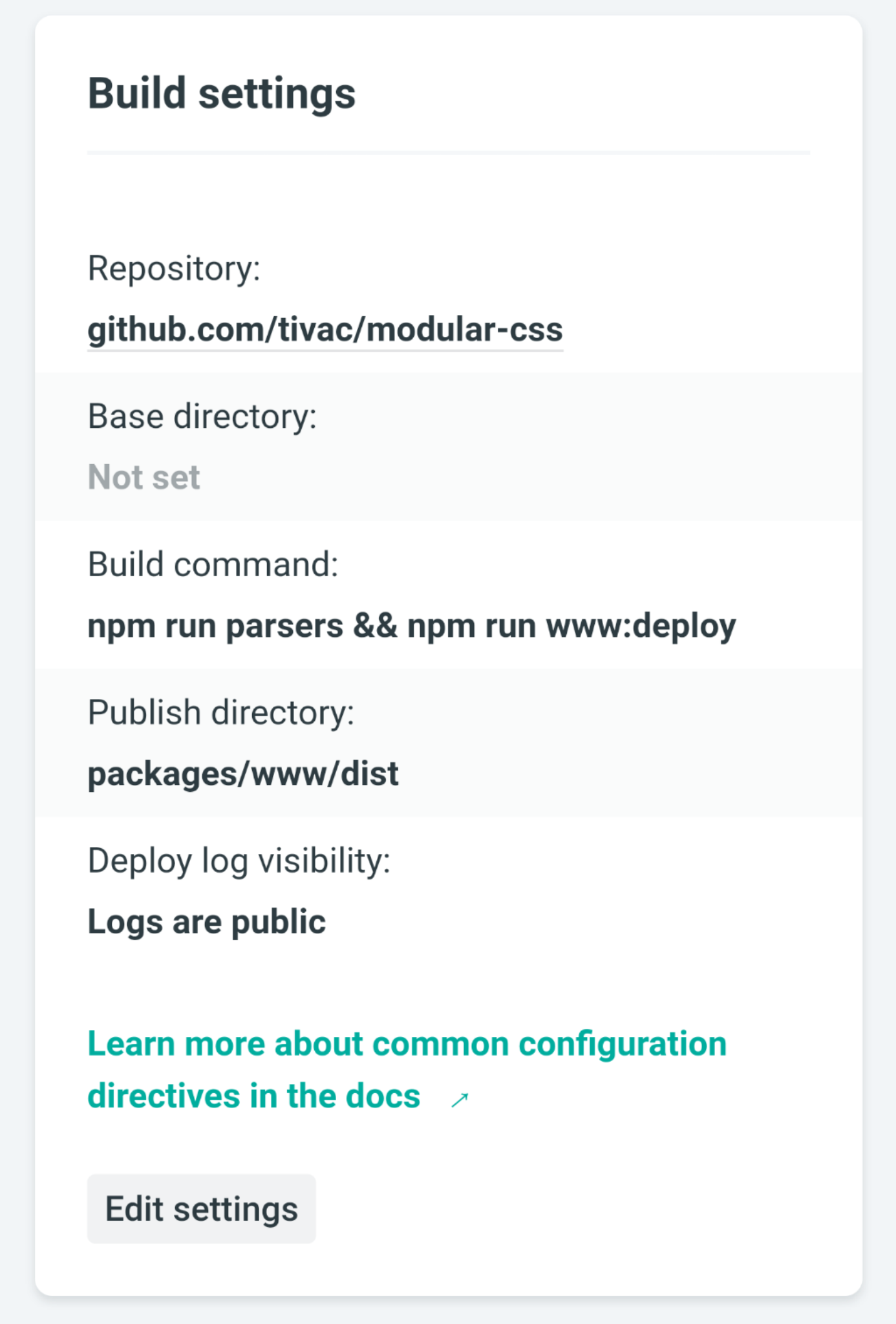The width and height of the screenshot is (896, 1324).
Task: Click the Build command: label
Action: (213, 564)
